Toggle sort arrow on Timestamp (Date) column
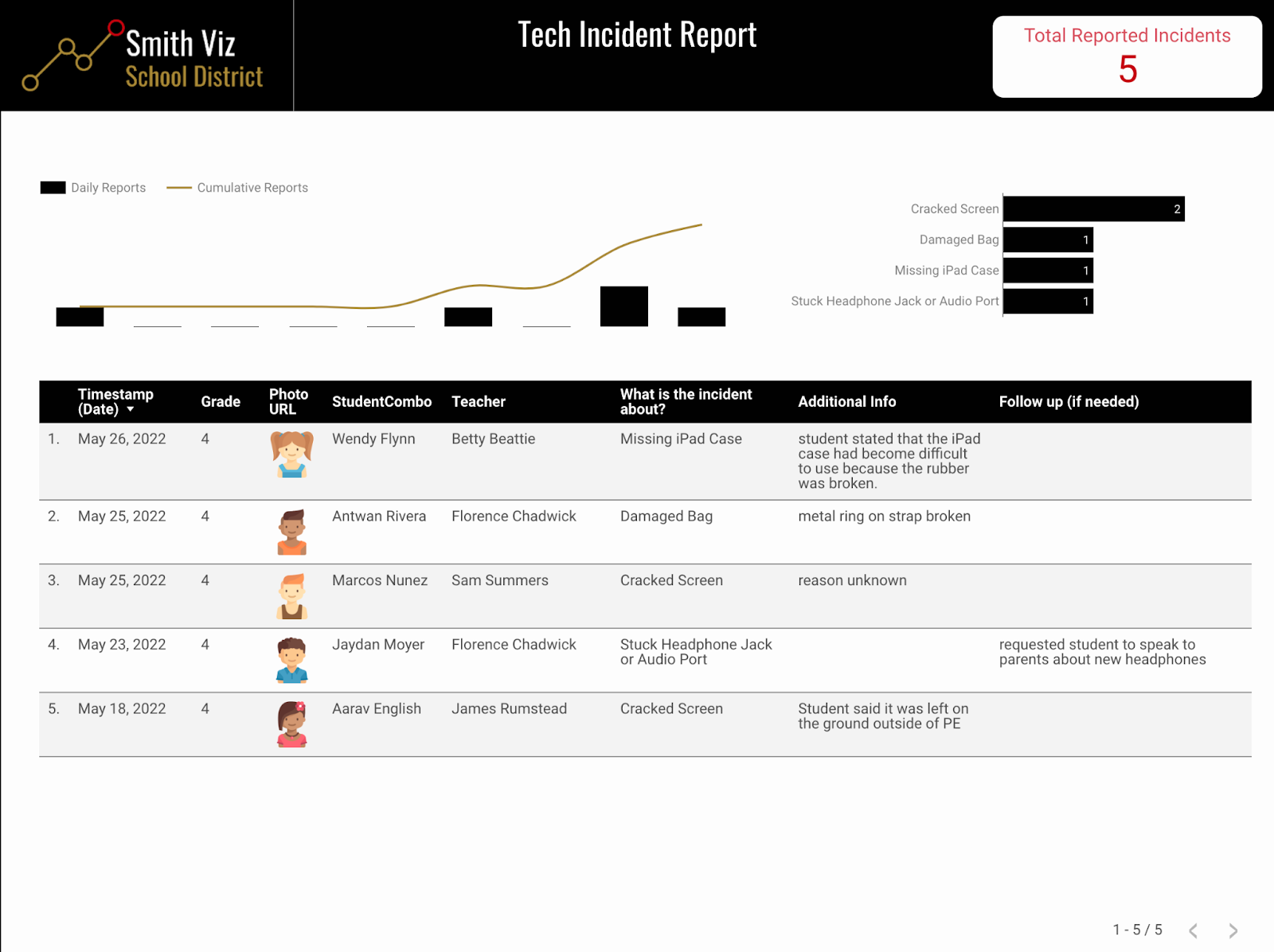This screenshot has width=1274, height=952. (x=130, y=409)
